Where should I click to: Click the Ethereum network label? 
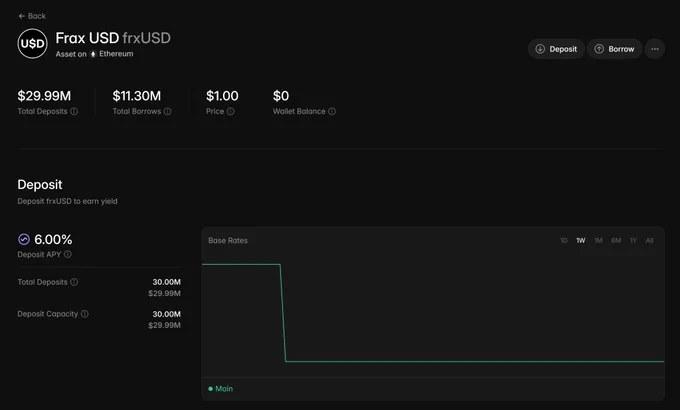point(116,54)
